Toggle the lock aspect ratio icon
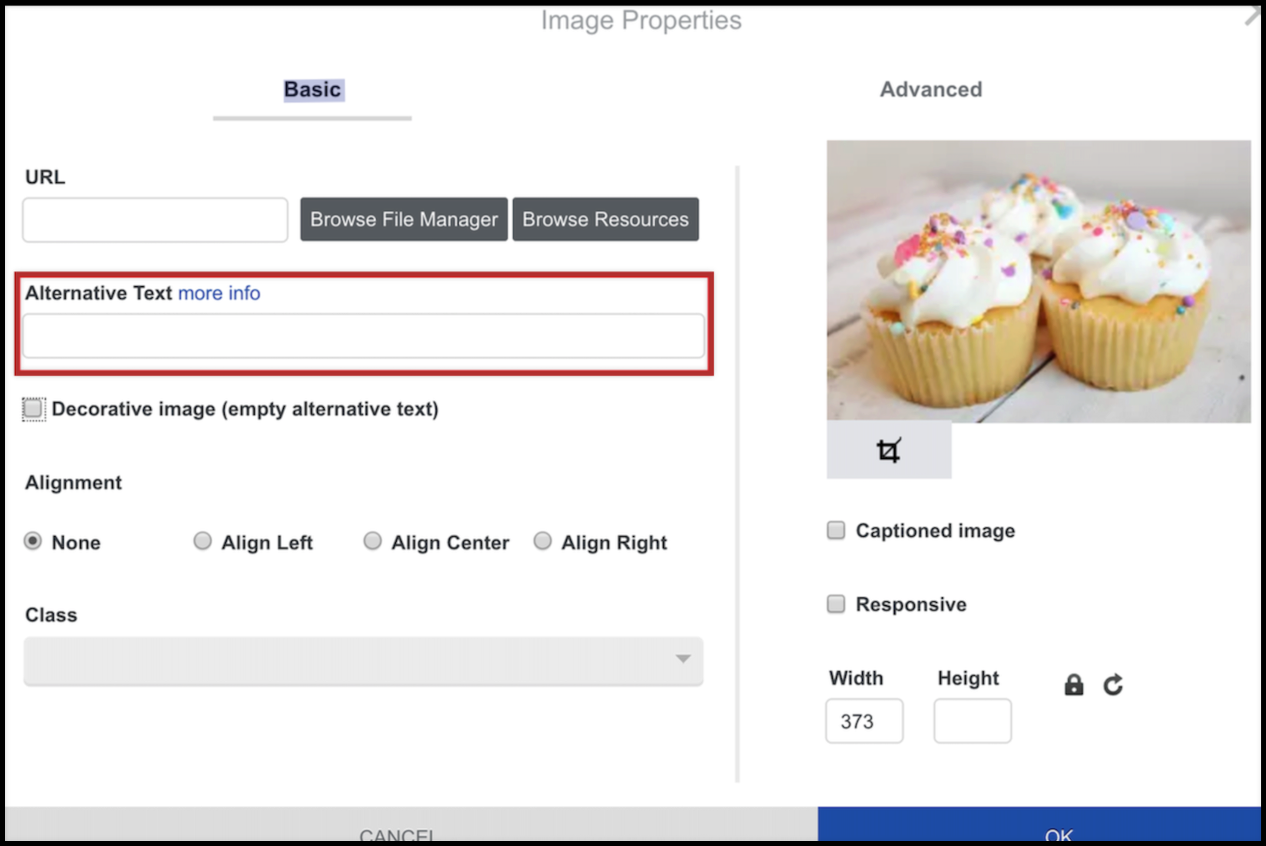 [x=1074, y=685]
